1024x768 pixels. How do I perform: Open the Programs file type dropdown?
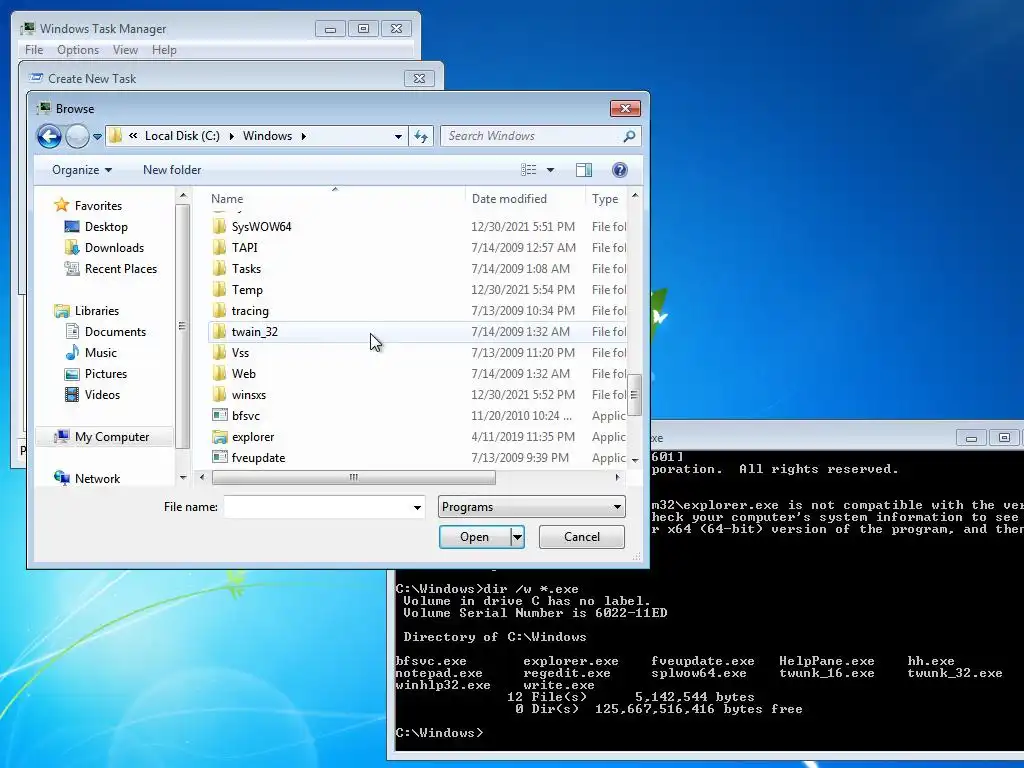[532, 507]
